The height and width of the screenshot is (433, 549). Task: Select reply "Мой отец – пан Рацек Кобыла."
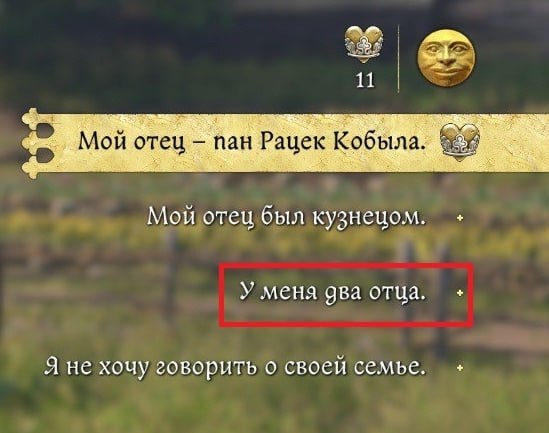pyautogui.click(x=253, y=142)
